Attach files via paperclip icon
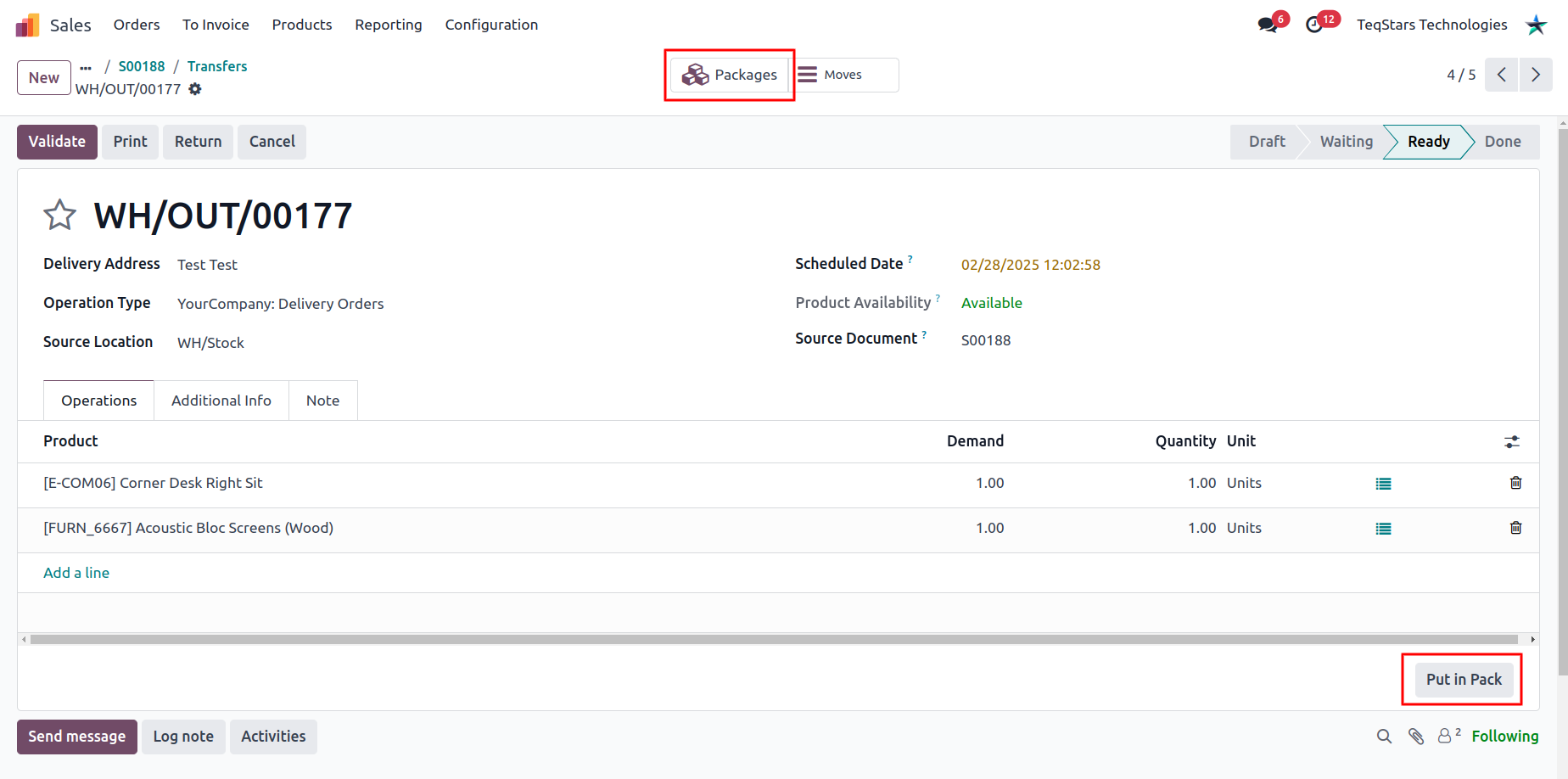The height and width of the screenshot is (779, 1568). click(x=1416, y=737)
